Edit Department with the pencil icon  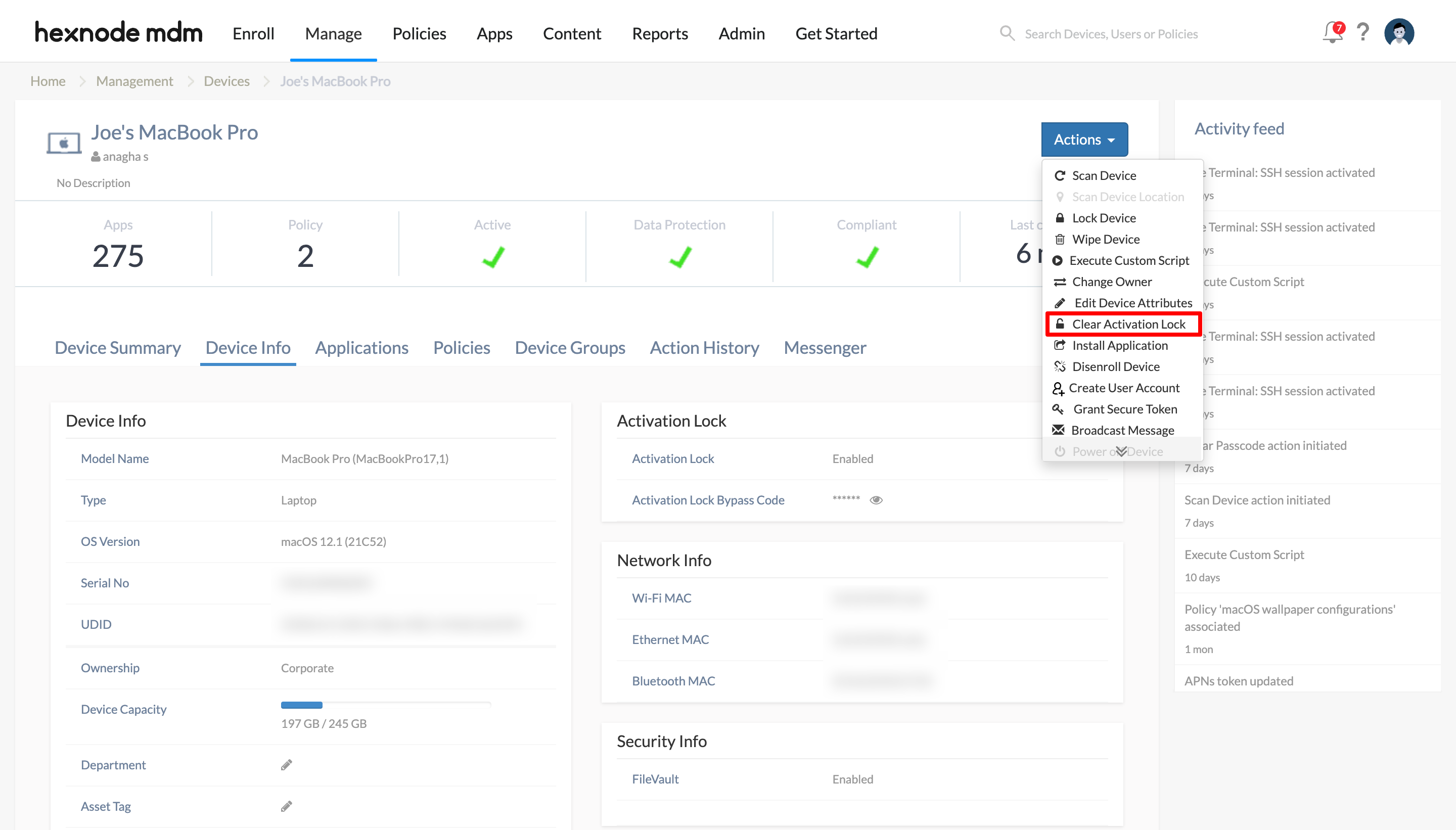(286, 764)
